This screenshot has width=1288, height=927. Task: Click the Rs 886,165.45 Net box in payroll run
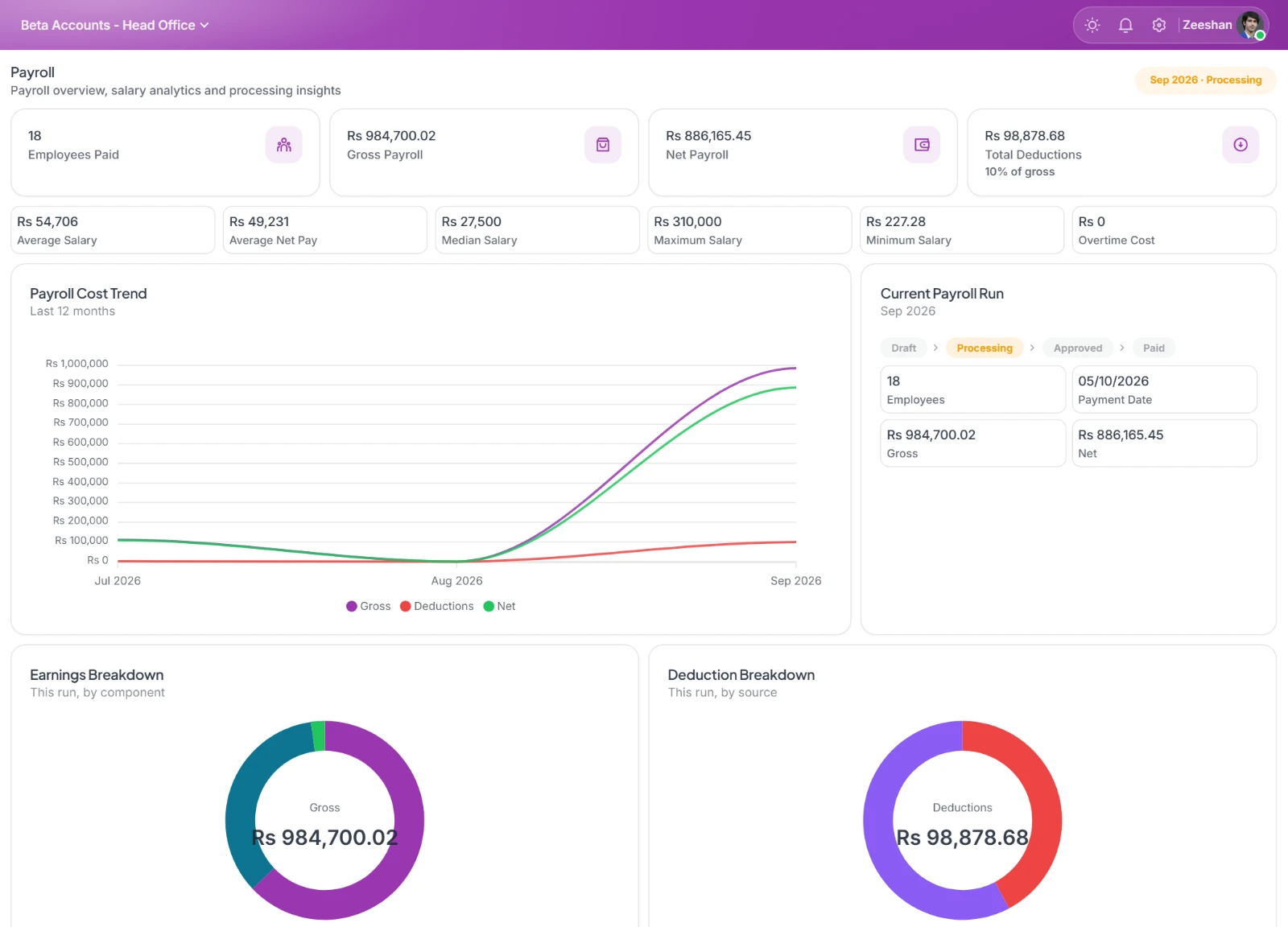point(1164,443)
